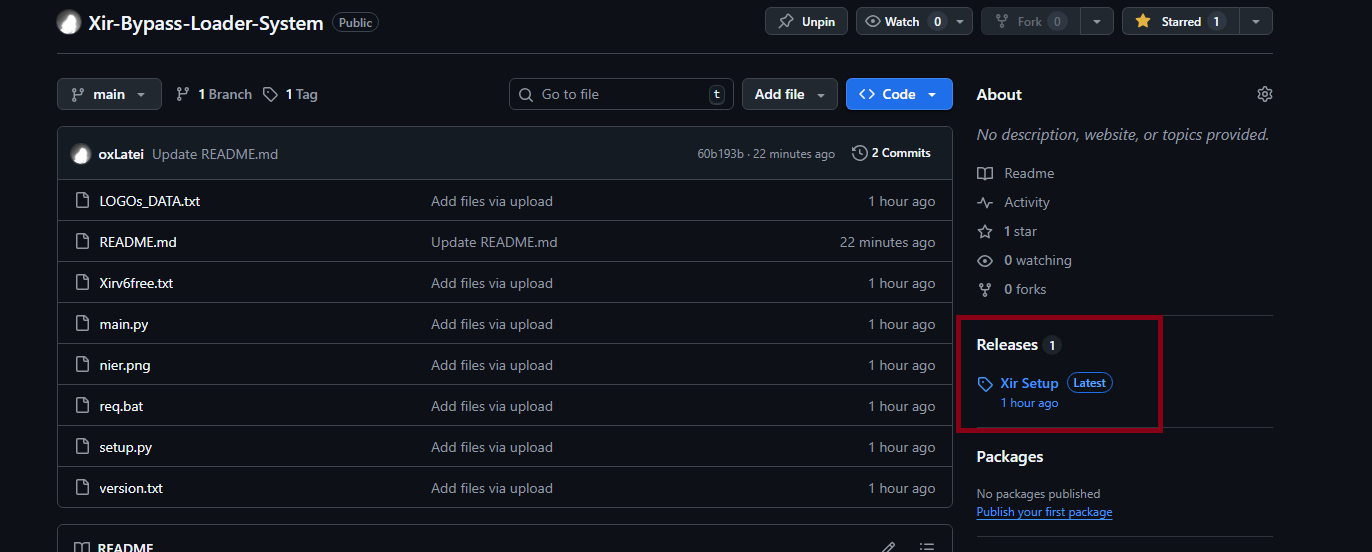View the 0 watching link

coord(1025,260)
